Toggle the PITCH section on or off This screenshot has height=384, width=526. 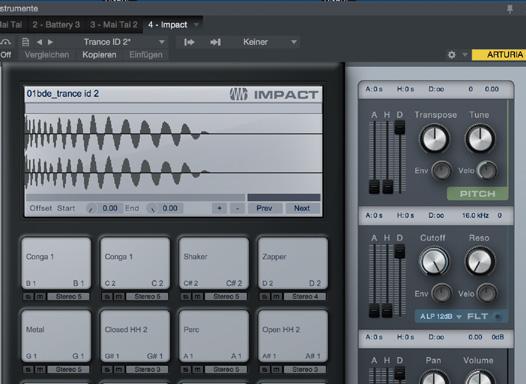coord(477,194)
